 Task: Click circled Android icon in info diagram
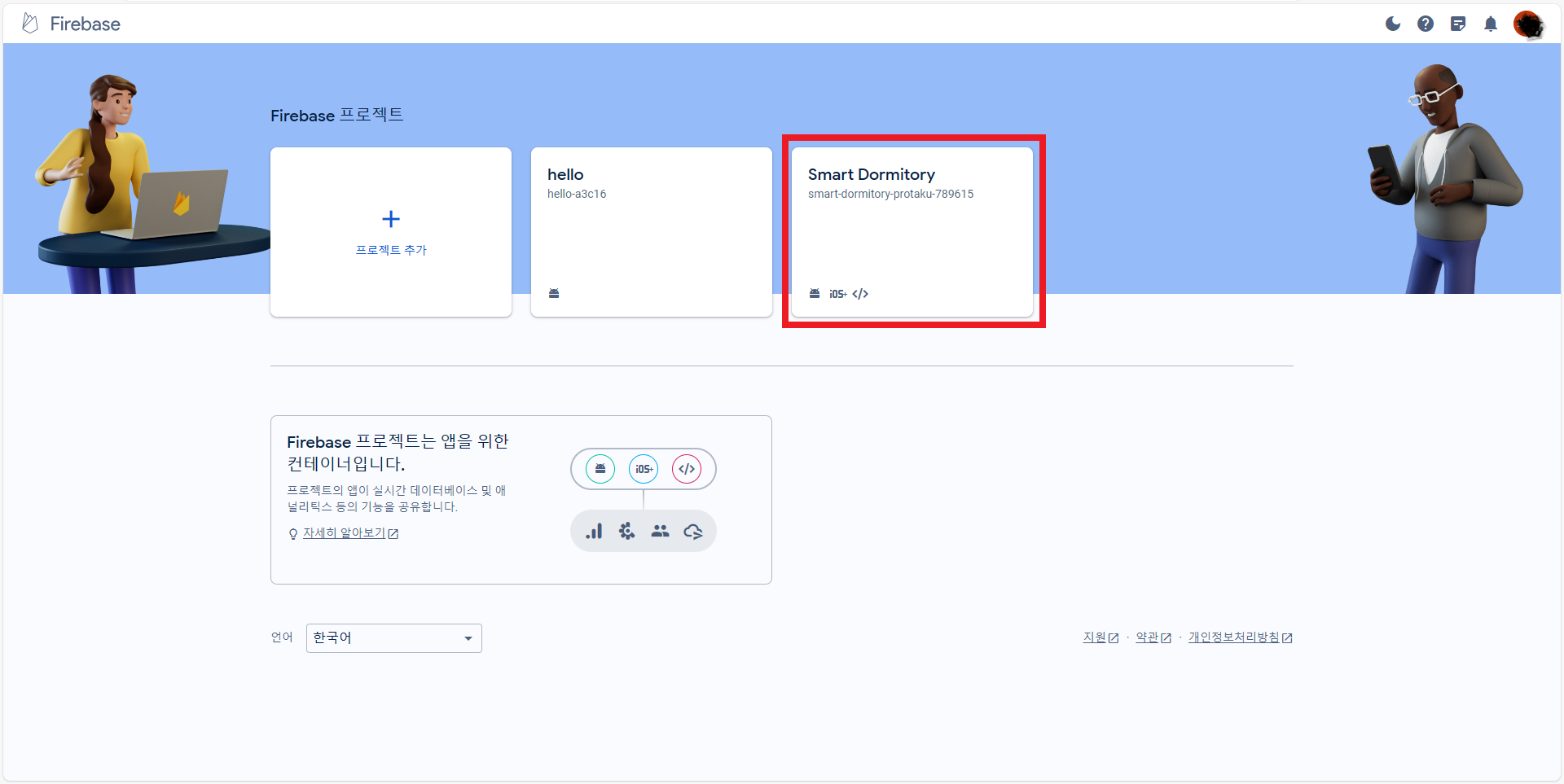point(600,469)
